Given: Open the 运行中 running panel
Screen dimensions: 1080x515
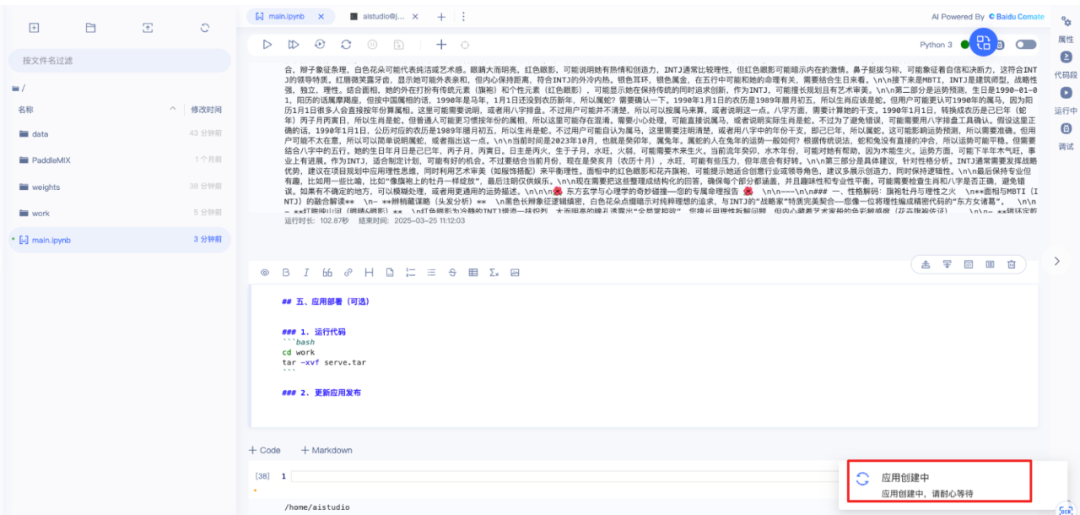Looking at the screenshot, I should tap(1066, 100).
